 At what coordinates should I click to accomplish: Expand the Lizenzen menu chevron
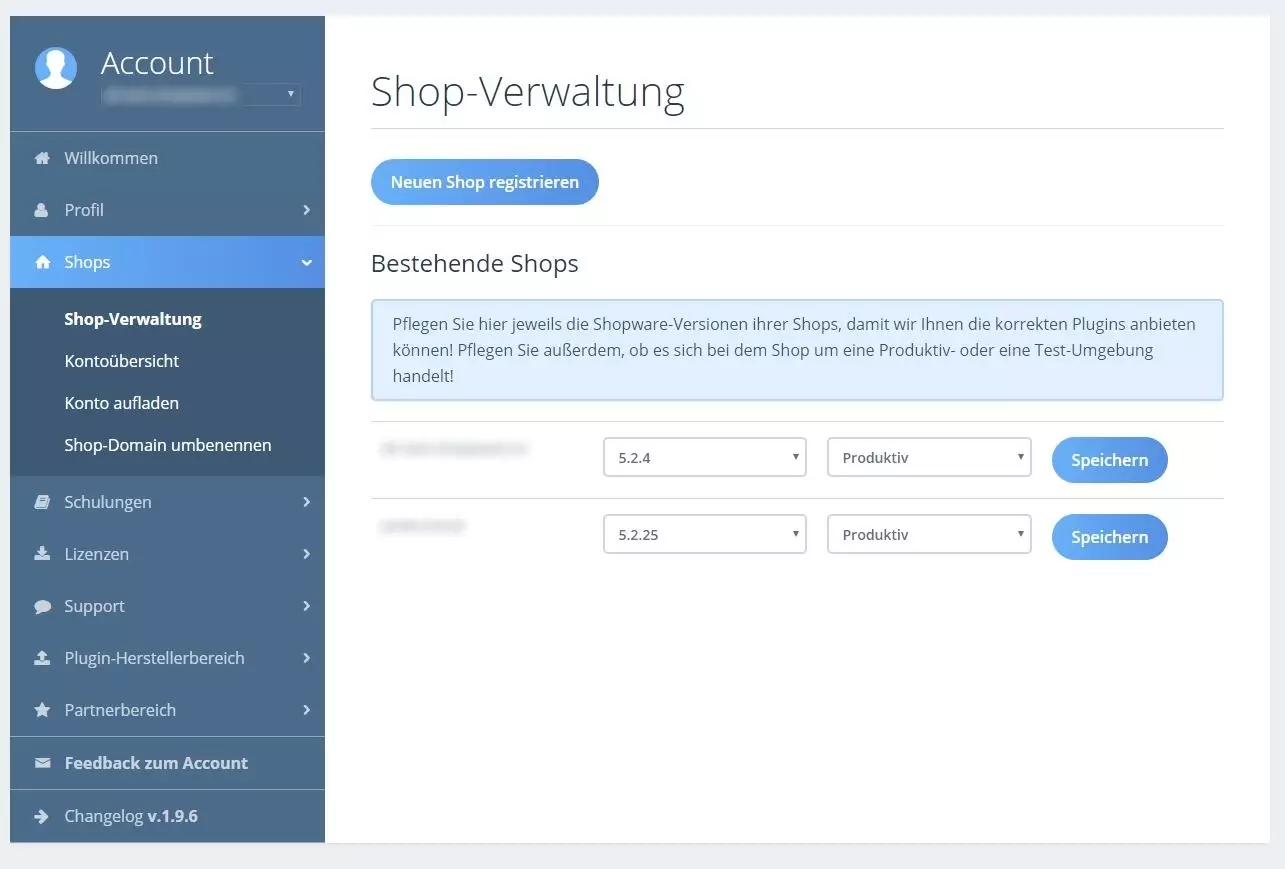[306, 554]
